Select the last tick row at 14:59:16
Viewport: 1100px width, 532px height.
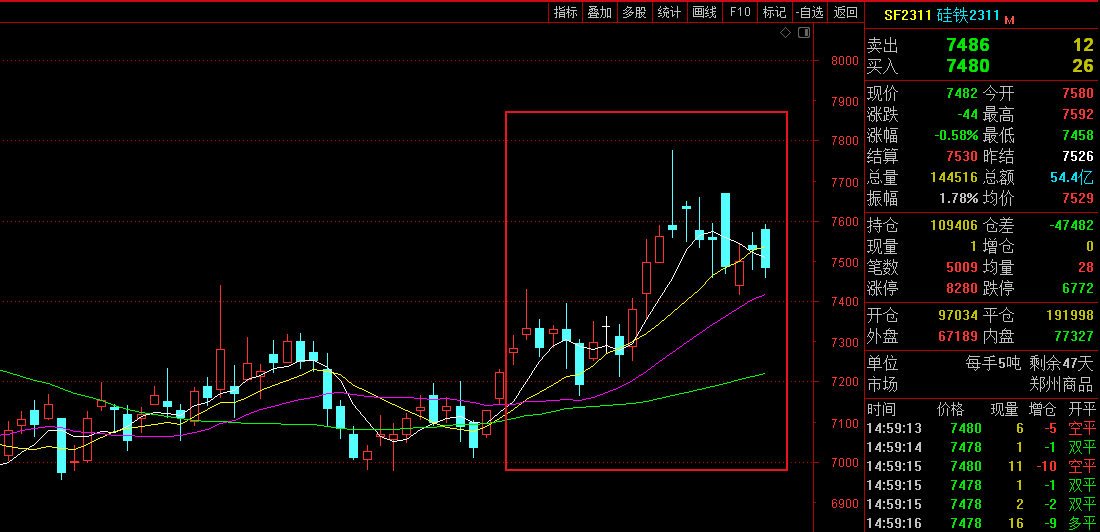tap(980, 523)
